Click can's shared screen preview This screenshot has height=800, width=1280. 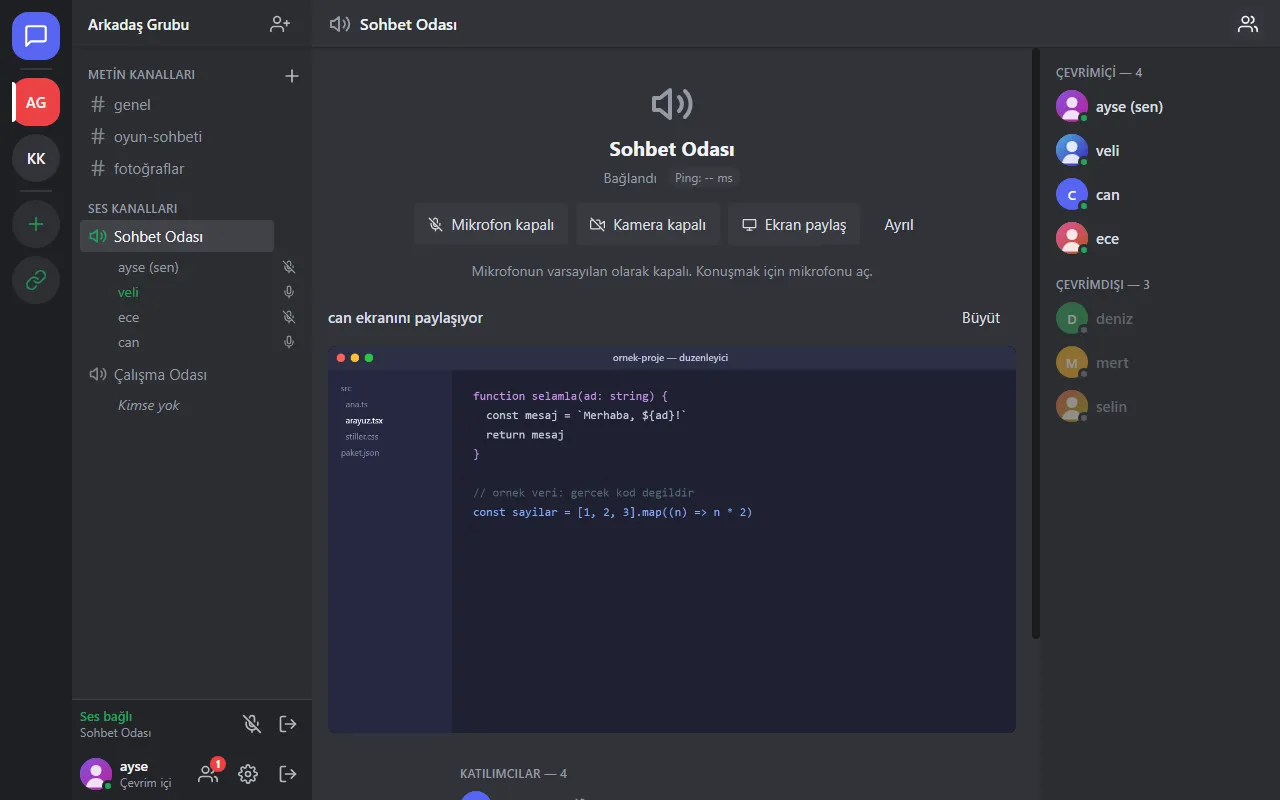click(672, 539)
